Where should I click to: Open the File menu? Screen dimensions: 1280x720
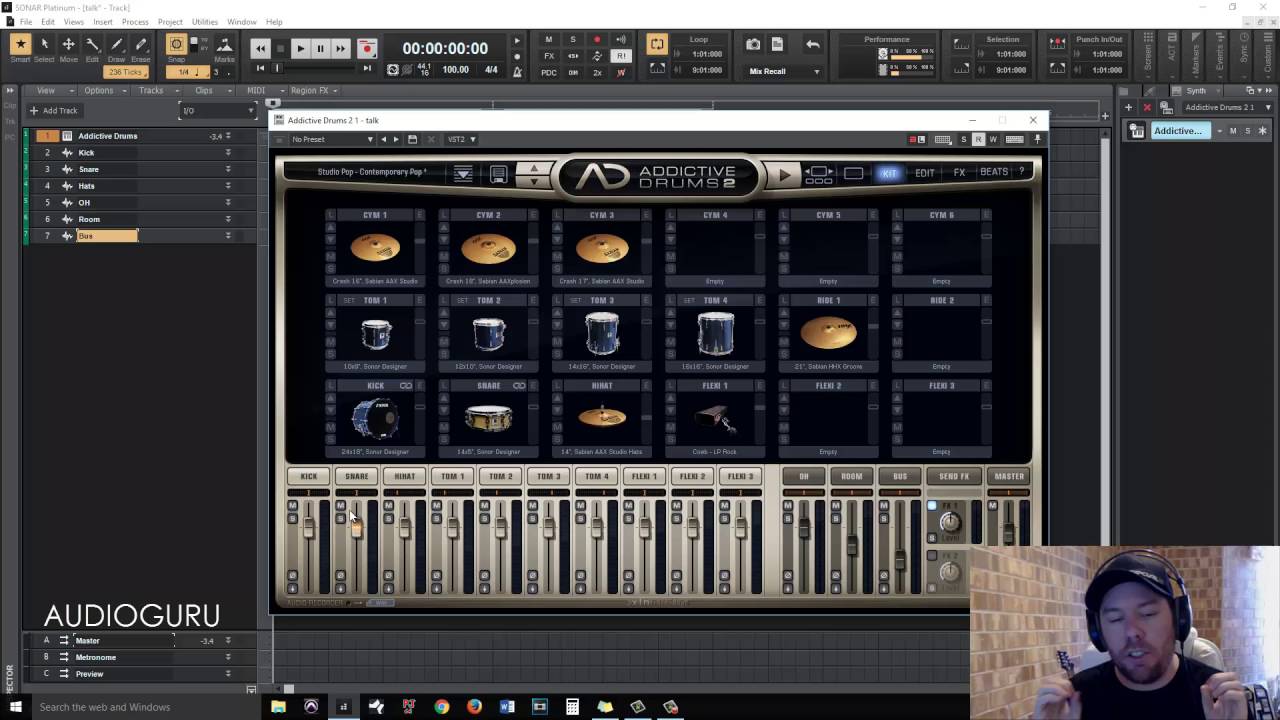[25, 21]
